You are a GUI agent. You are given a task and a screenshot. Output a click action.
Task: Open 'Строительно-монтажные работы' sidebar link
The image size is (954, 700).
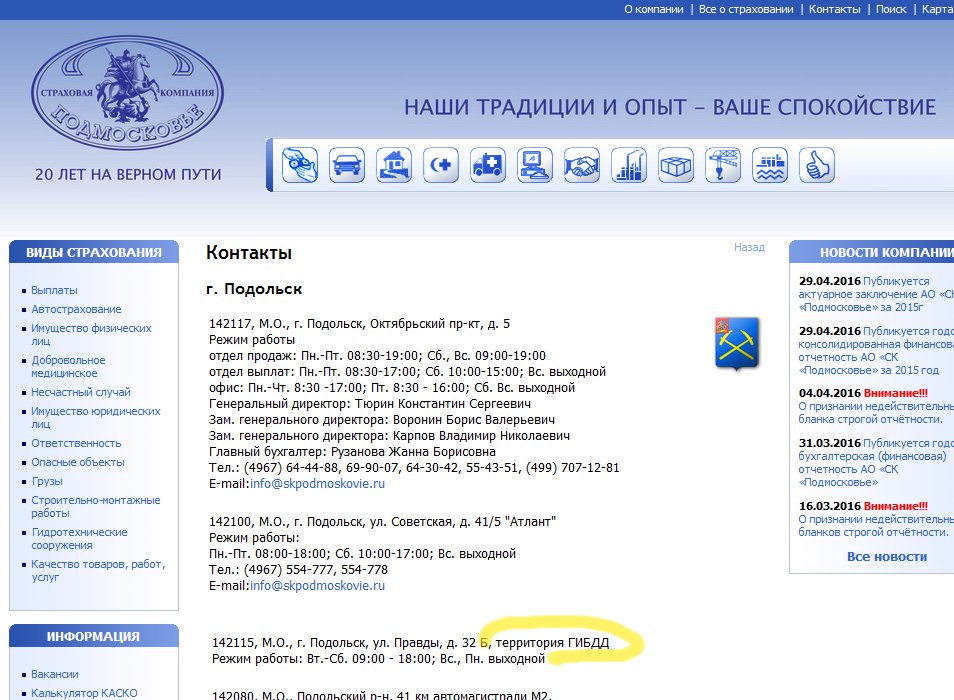[x=96, y=507]
